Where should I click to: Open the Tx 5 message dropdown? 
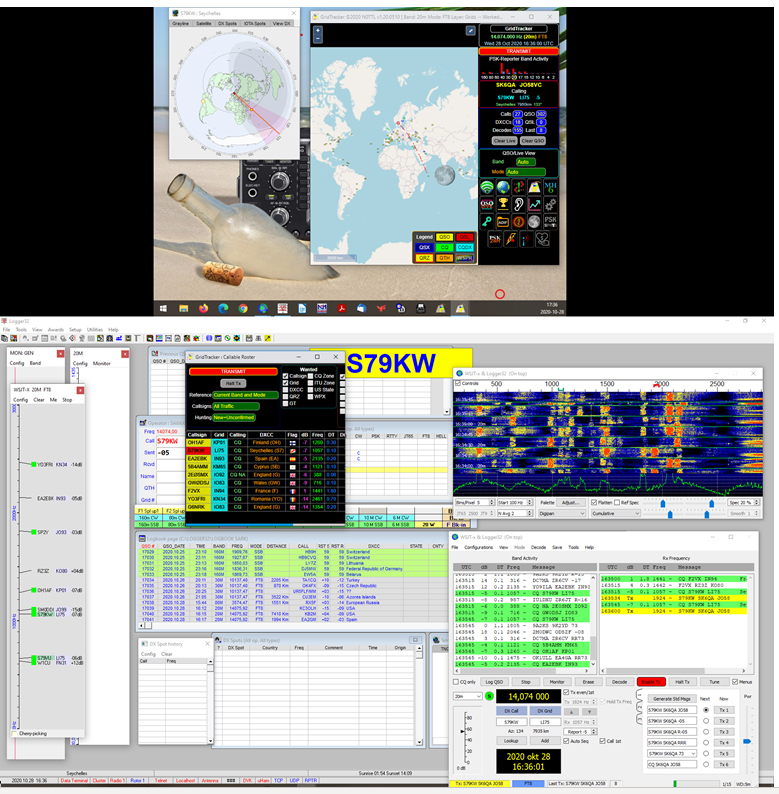pos(672,753)
